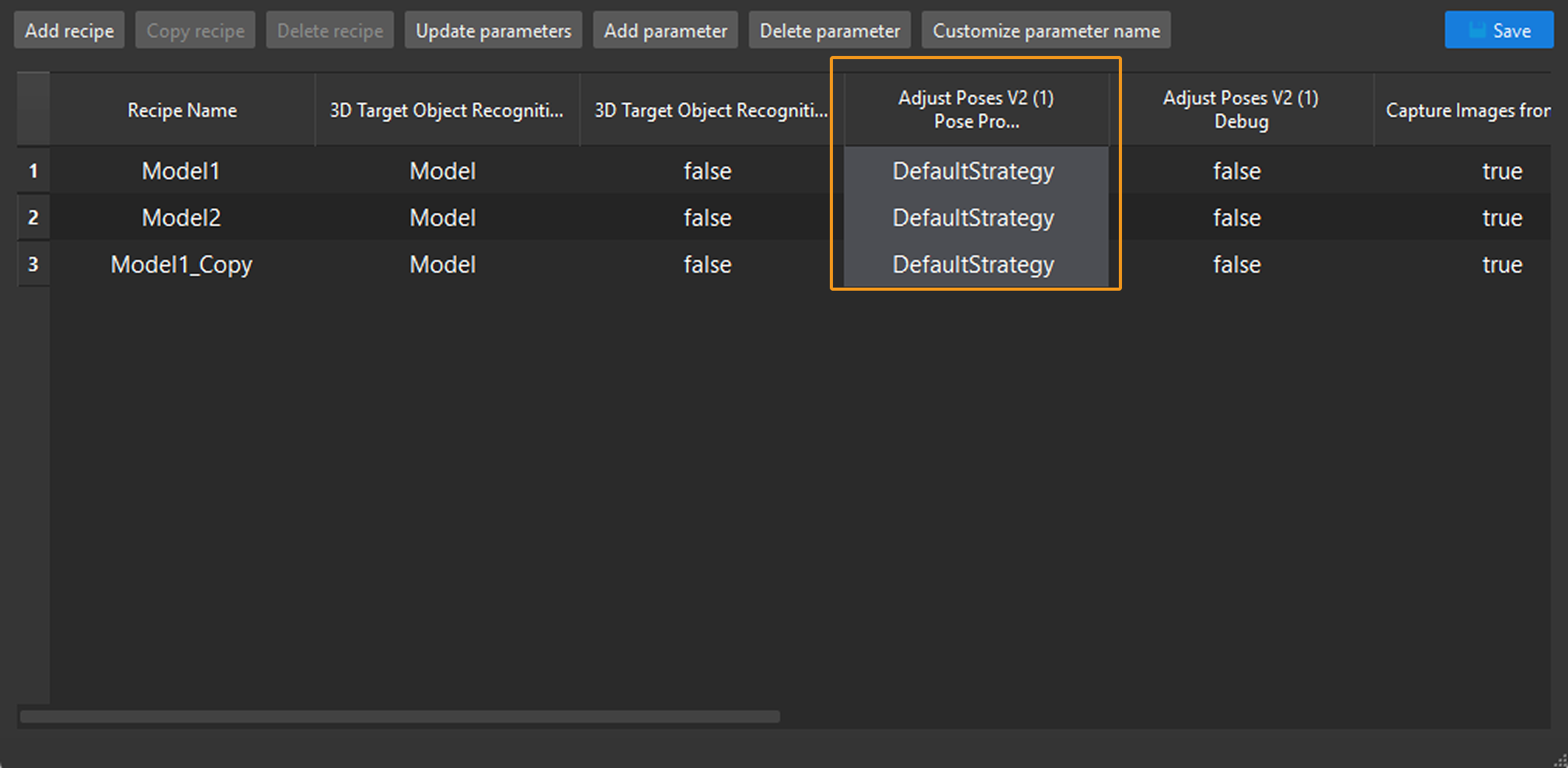The height and width of the screenshot is (768, 1568).
Task: Toggle the Debug false value for Model1
Action: coord(1235,170)
